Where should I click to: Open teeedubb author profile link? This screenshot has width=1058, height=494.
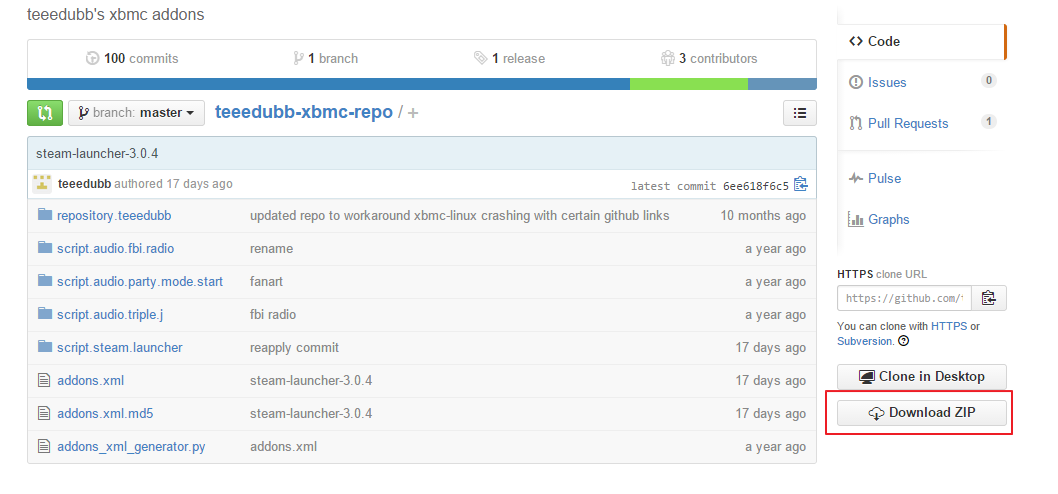click(x=85, y=184)
